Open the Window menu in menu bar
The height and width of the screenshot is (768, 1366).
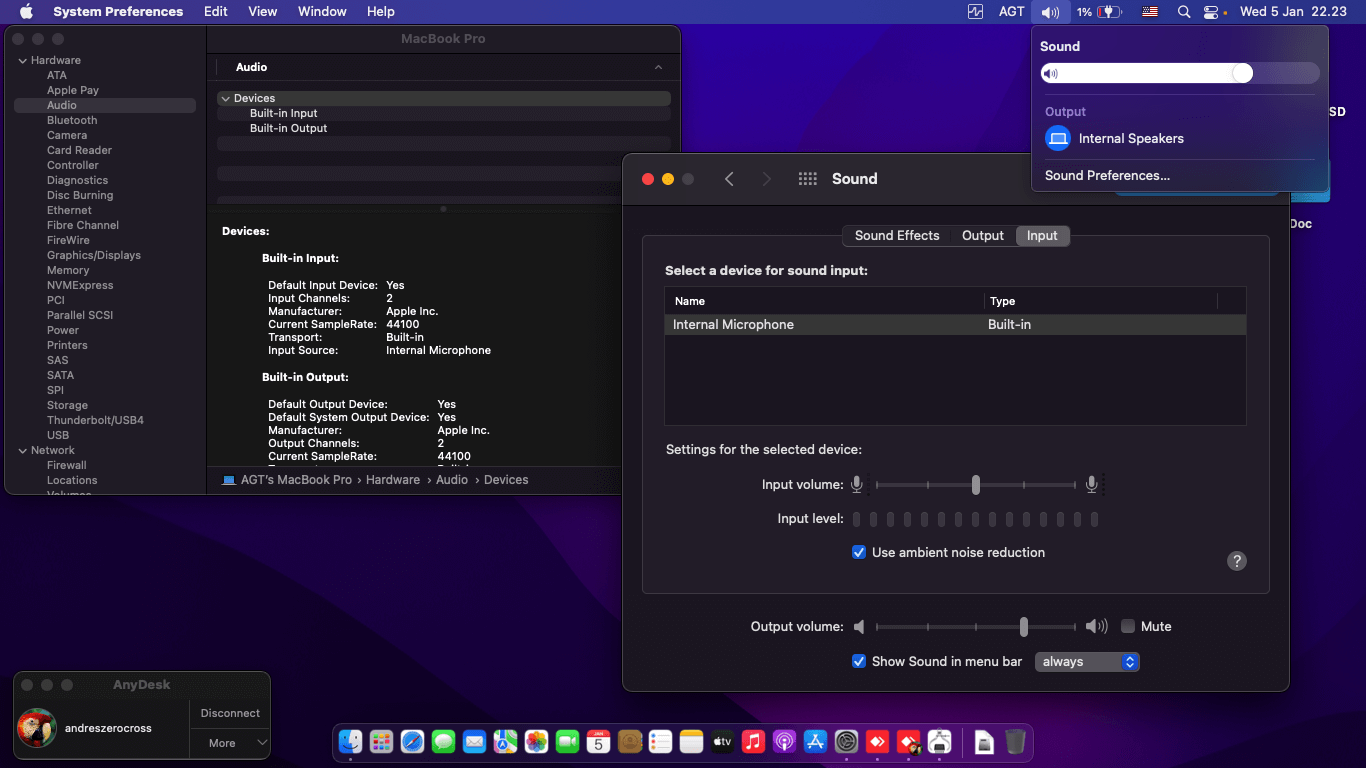click(322, 12)
